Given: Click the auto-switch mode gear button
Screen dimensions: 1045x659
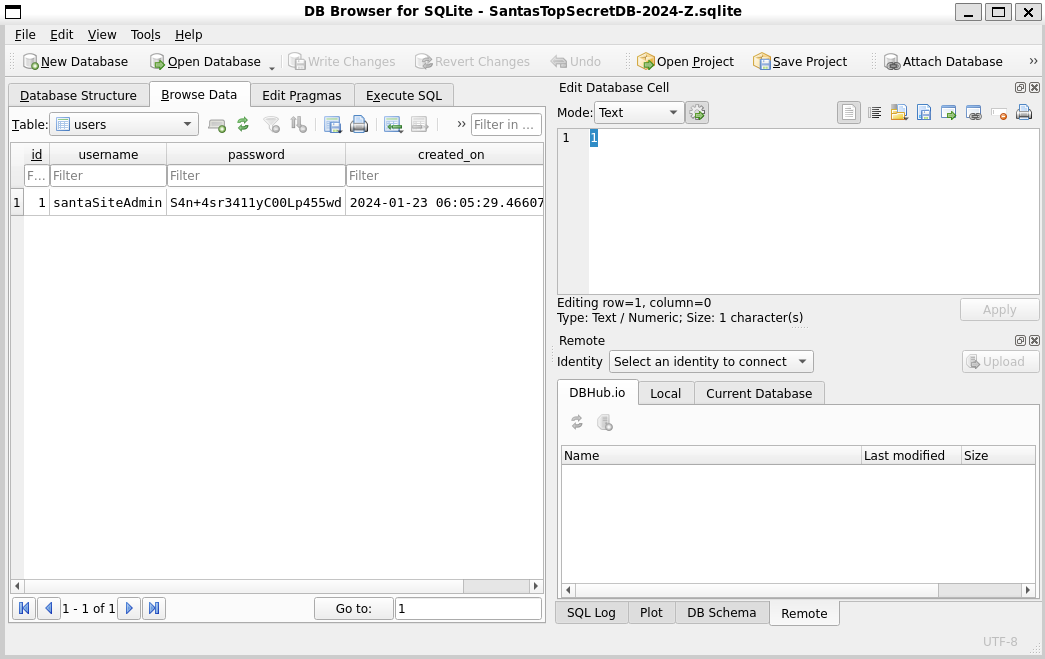Looking at the screenshot, I should tap(697, 113).
